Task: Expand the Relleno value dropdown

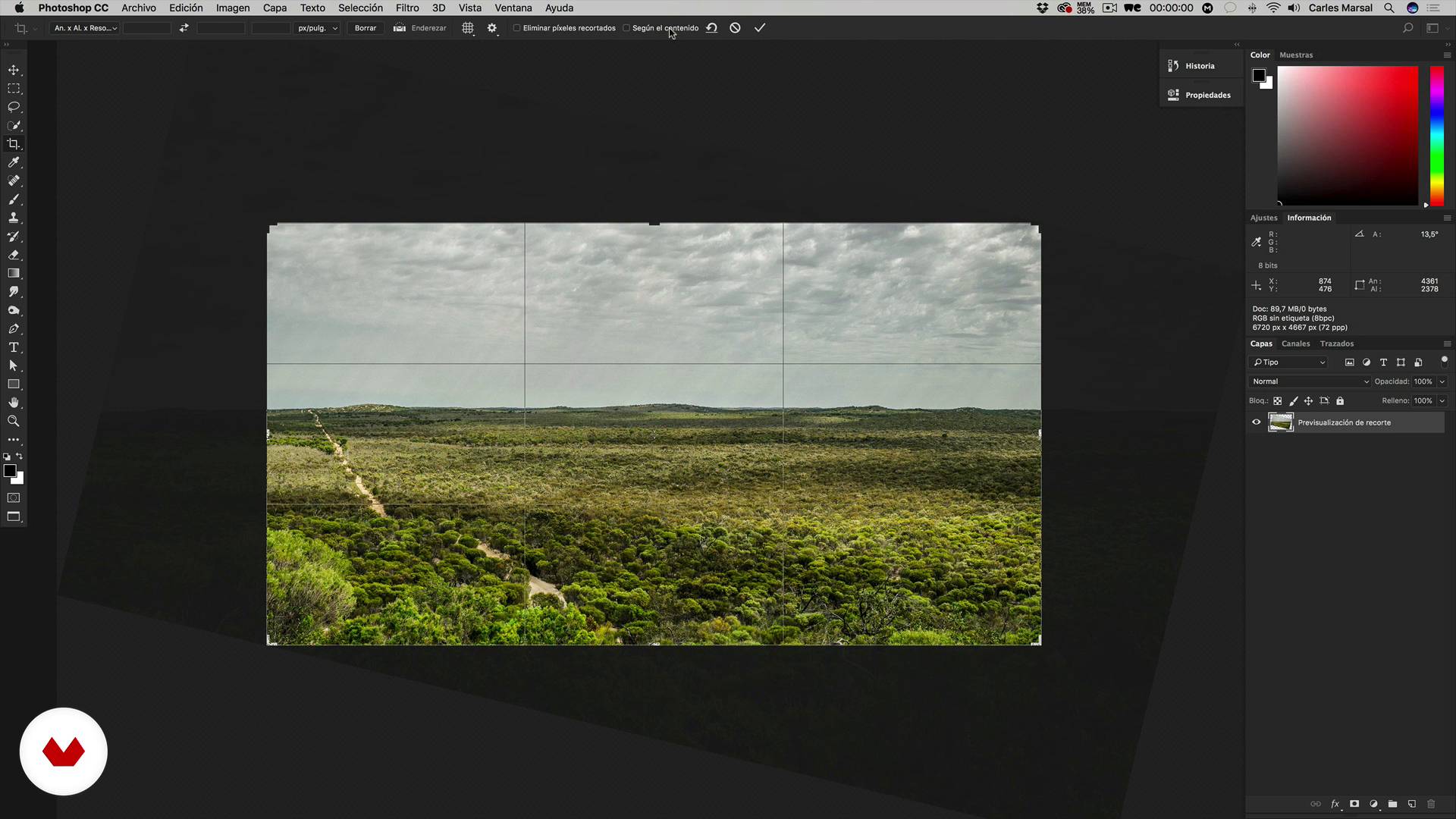Action: pos(1442,401)
